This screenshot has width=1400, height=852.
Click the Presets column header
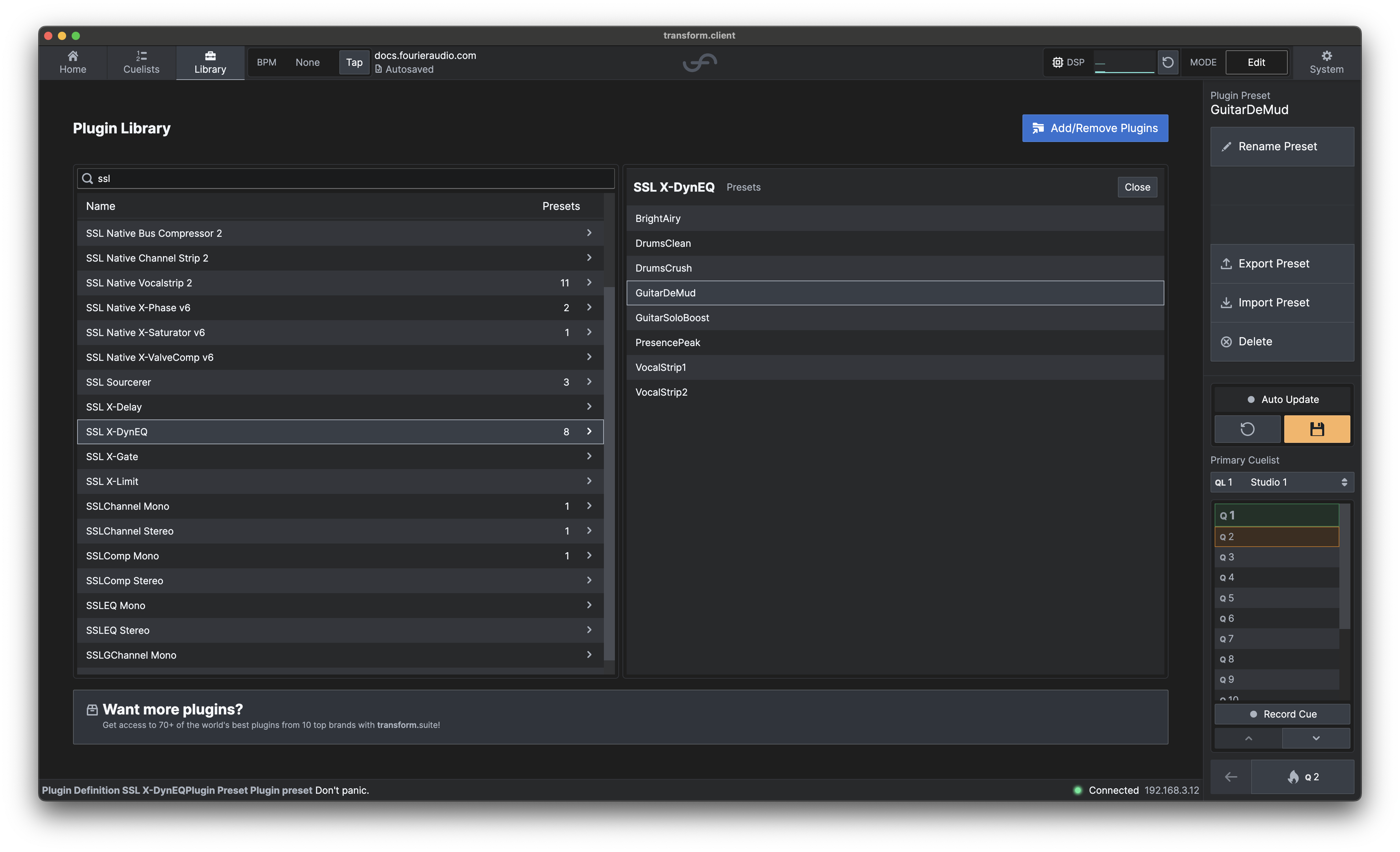[x=561, y=206]
